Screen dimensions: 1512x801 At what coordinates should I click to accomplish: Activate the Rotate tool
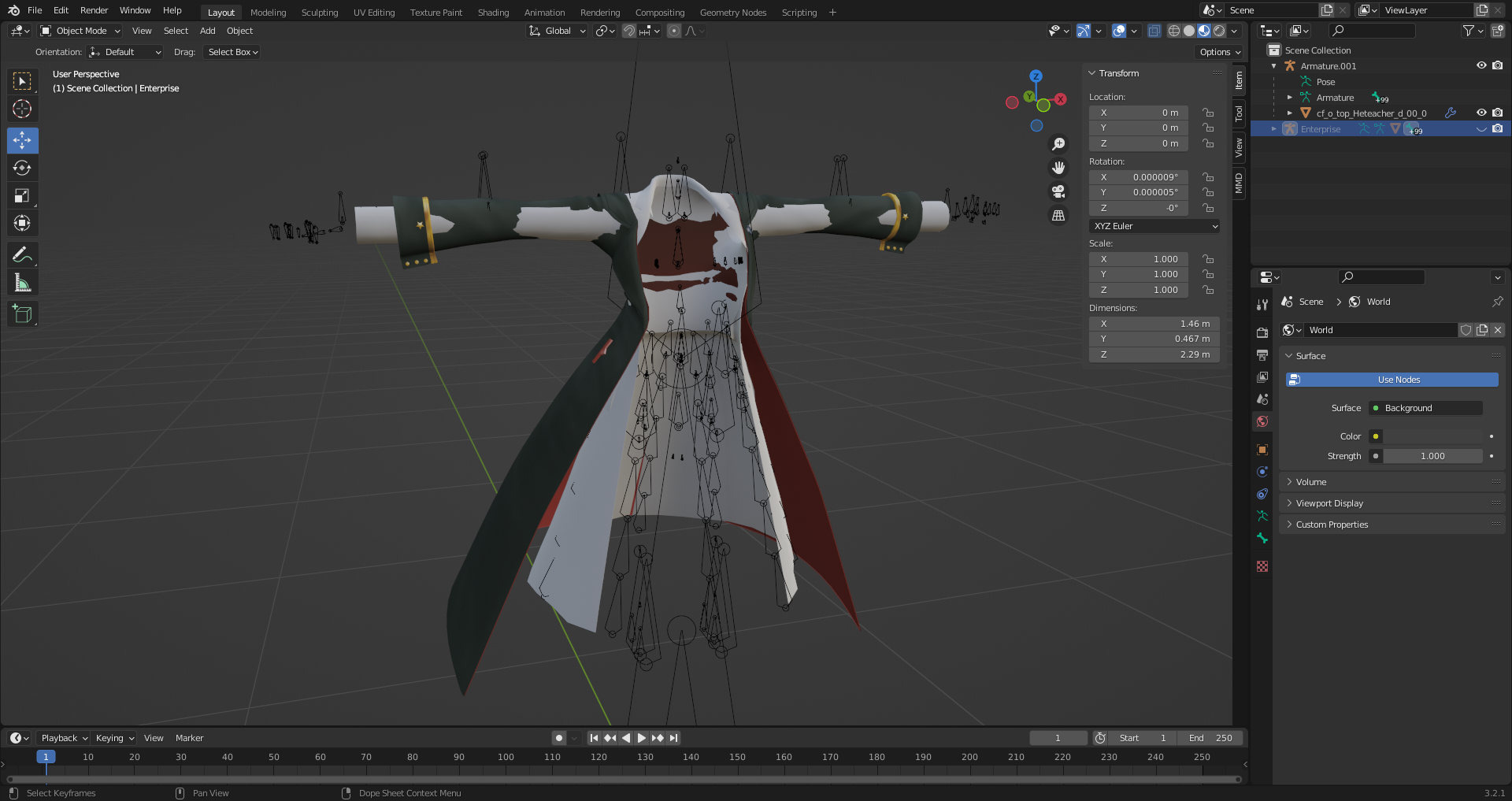[x=22, y=168]
